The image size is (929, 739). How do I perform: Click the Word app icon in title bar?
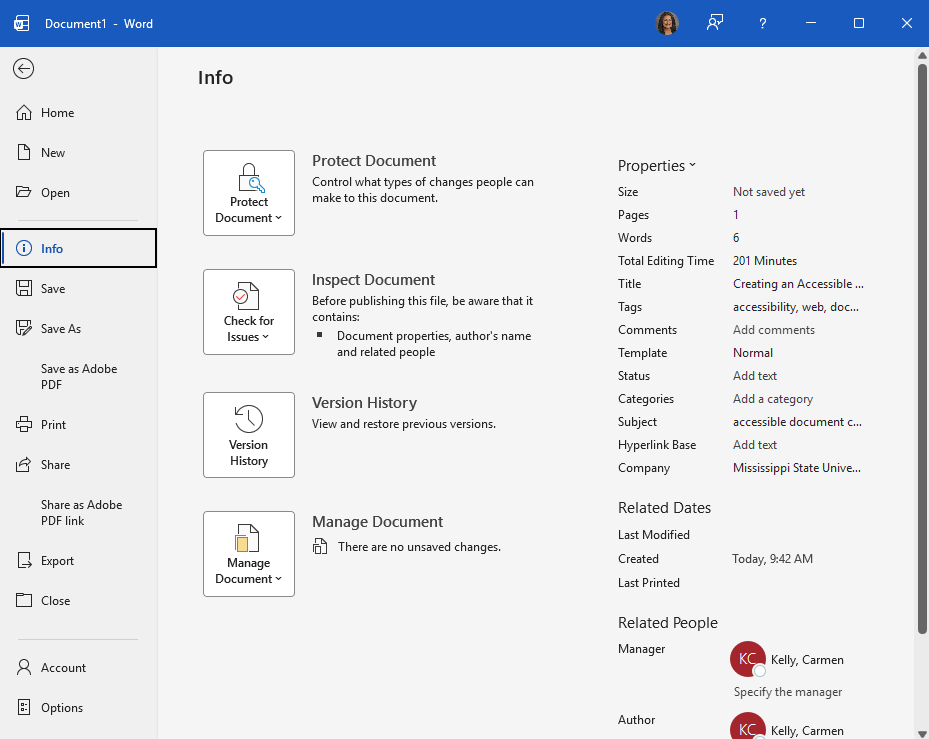click(x=22, y=24)
